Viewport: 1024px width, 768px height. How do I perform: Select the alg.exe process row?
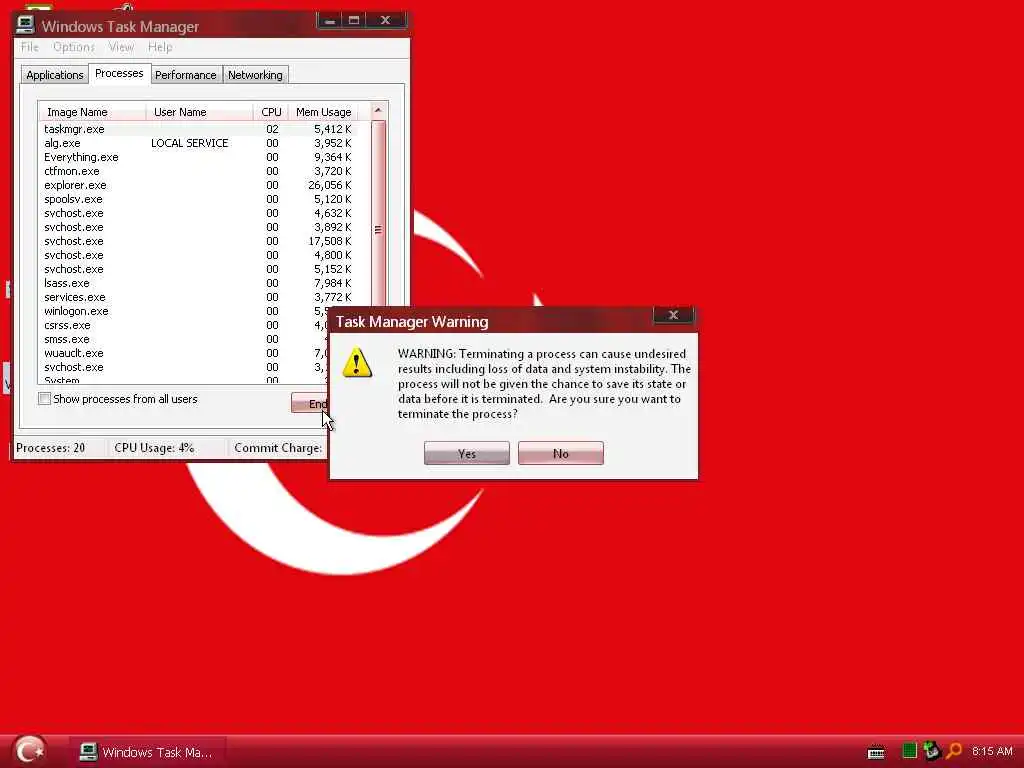tap(198, 143)
